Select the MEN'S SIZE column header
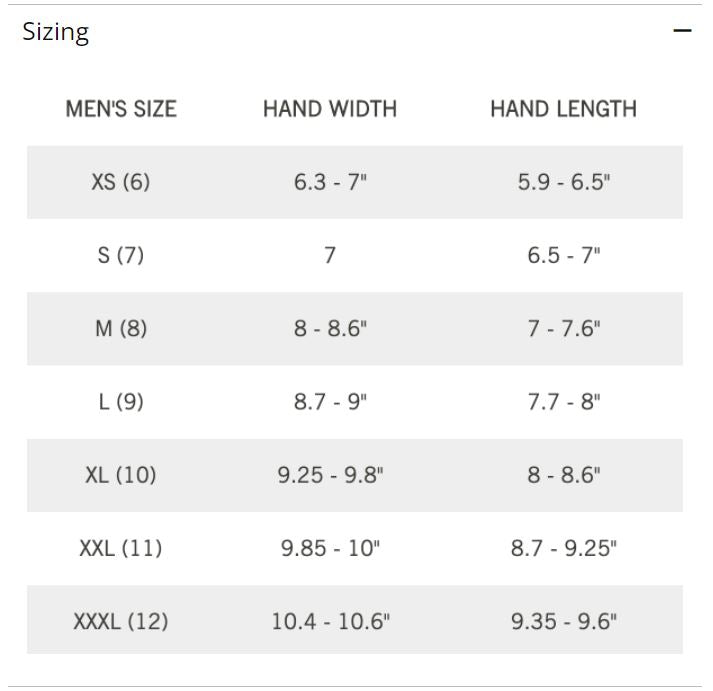This screenshot has height=691, width=713. click(x=121, y=109)
